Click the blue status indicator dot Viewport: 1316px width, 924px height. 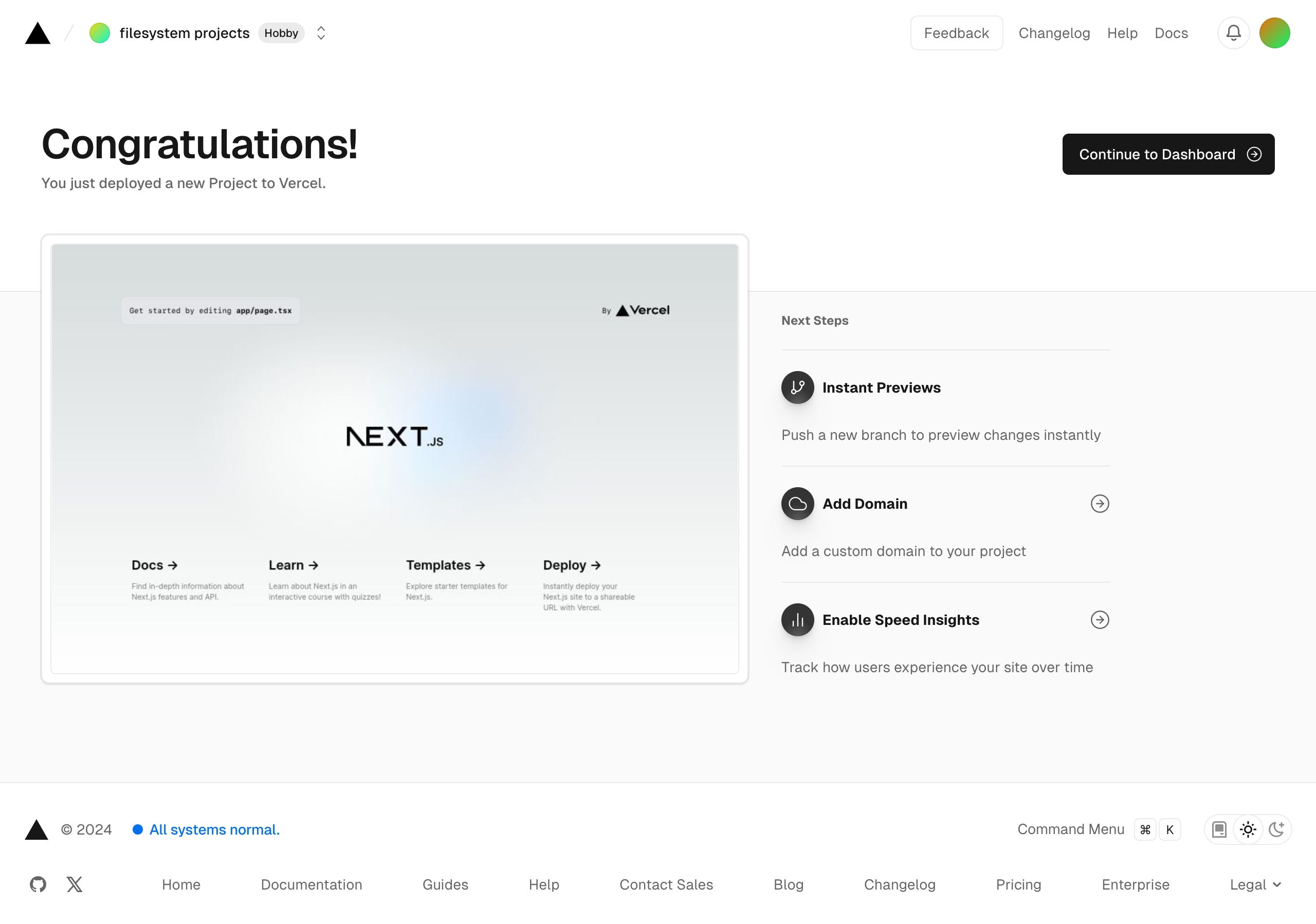[138, 829]
